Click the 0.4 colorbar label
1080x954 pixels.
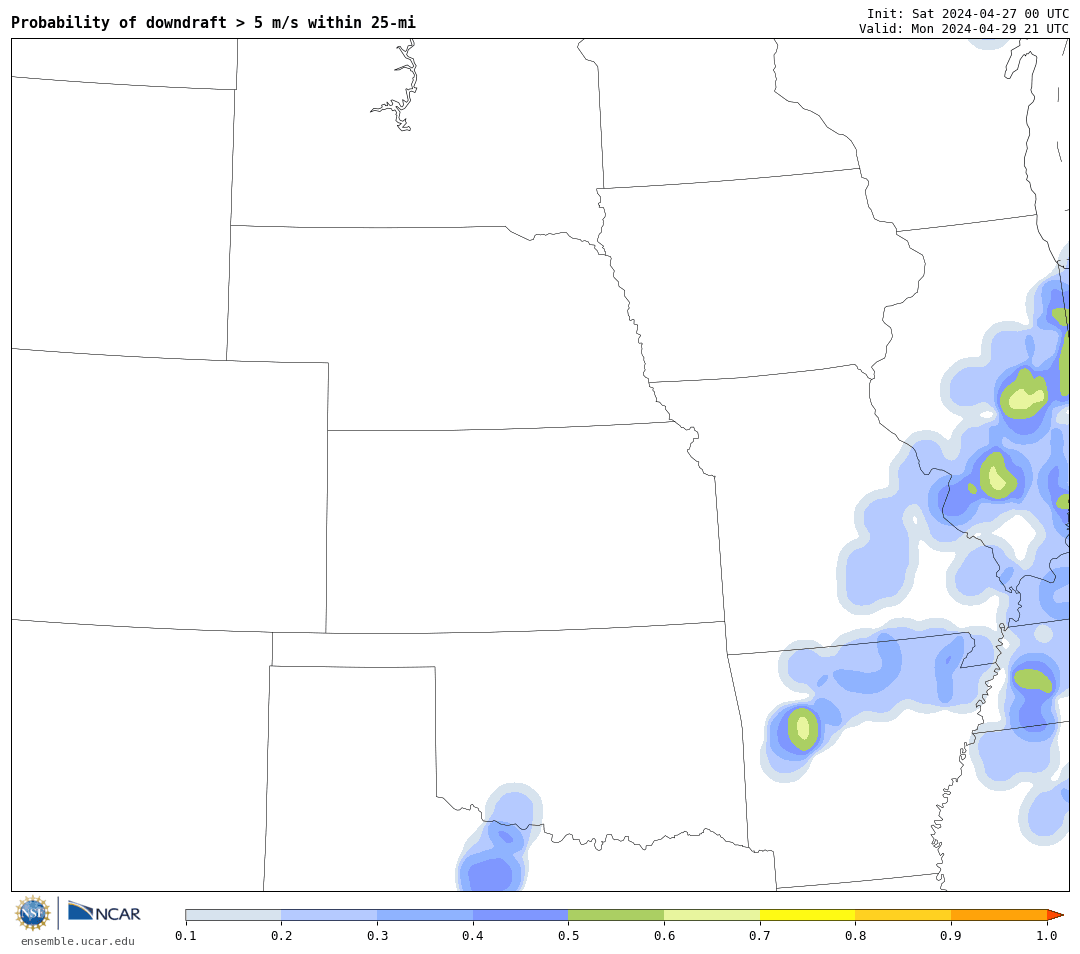472,935
